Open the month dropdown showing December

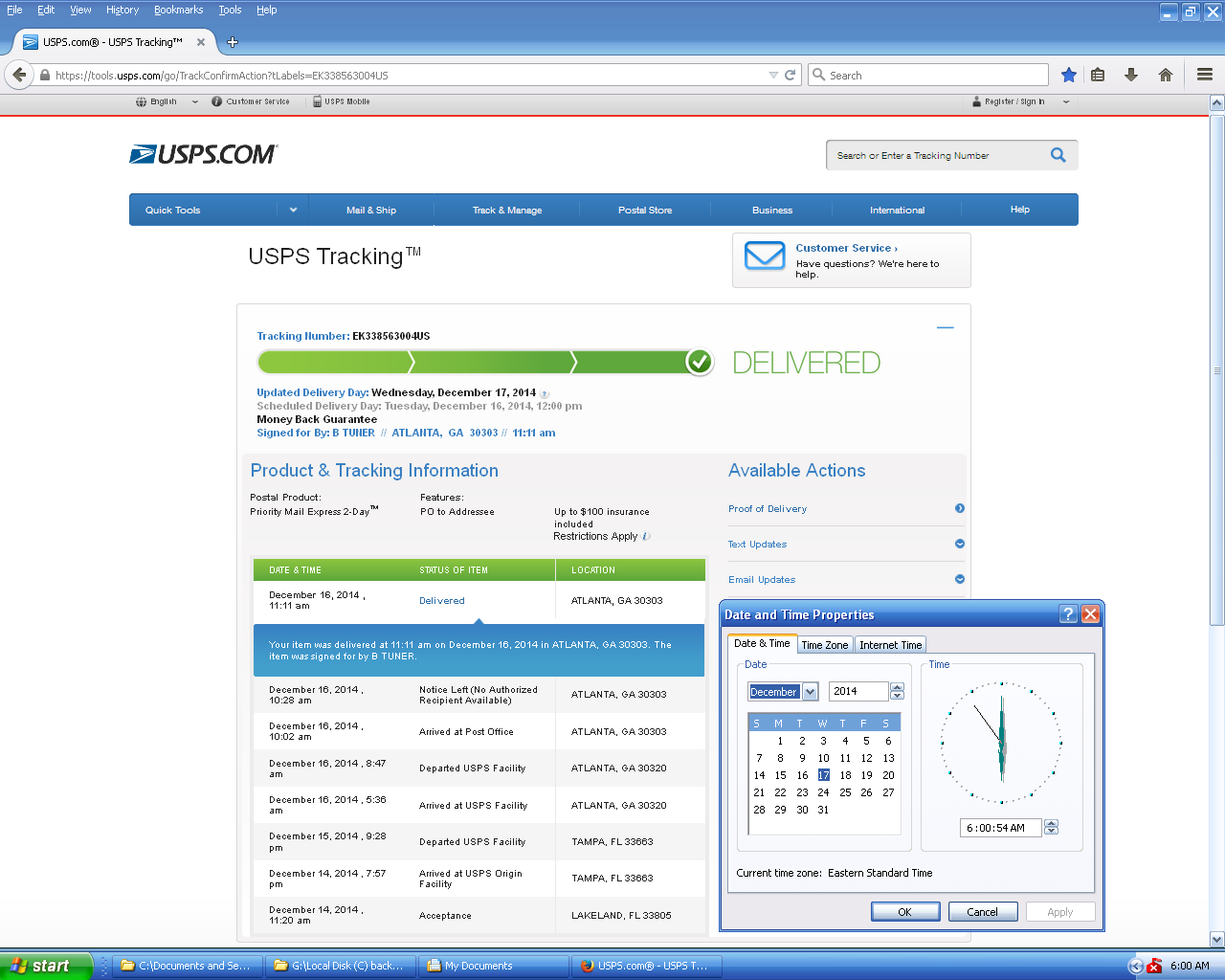tap(810, 692)
